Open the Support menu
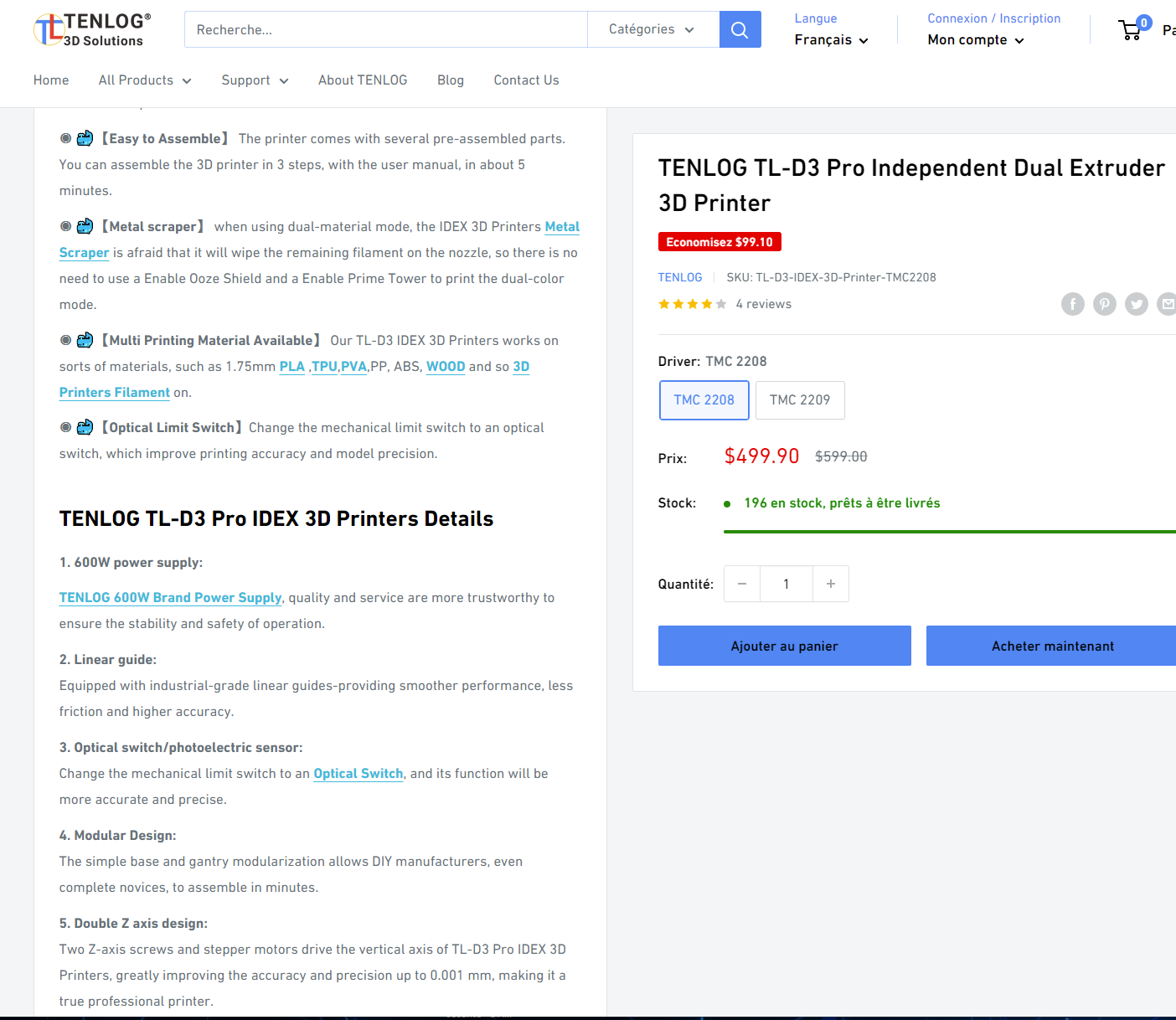Screen dimensions: 1176x1020 [x=255, y=80]
